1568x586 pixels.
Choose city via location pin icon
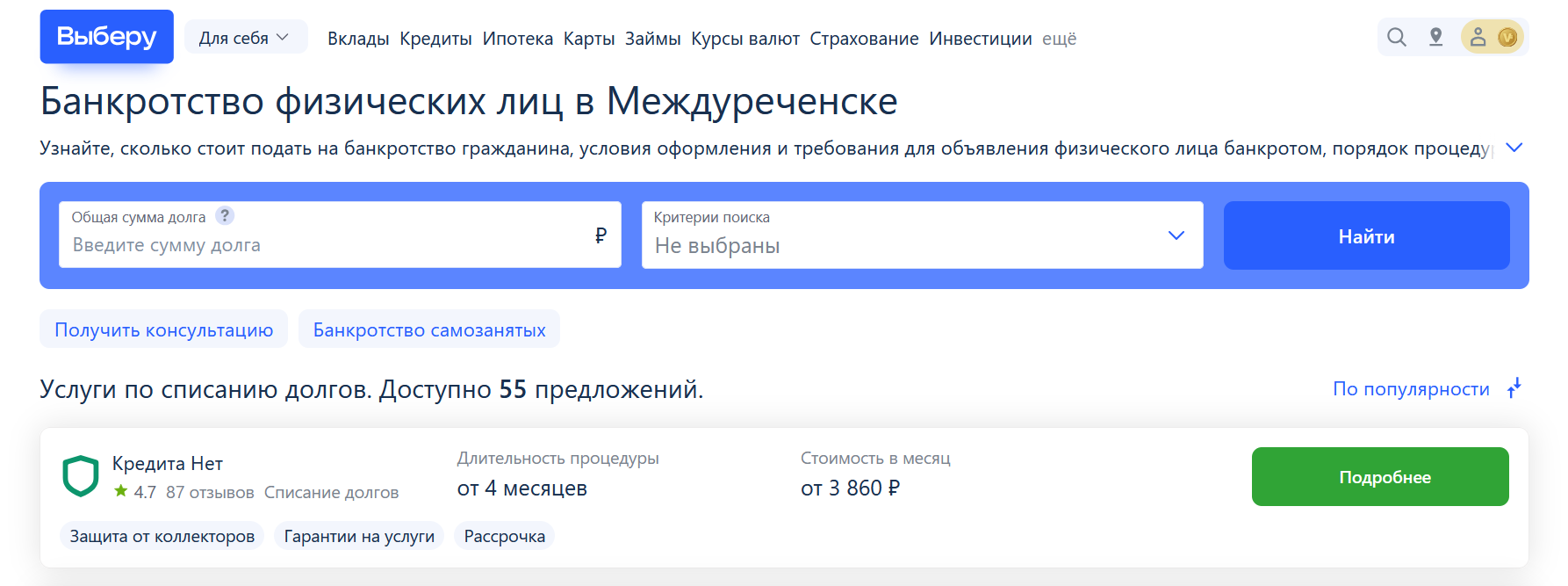coord(1435,37)
